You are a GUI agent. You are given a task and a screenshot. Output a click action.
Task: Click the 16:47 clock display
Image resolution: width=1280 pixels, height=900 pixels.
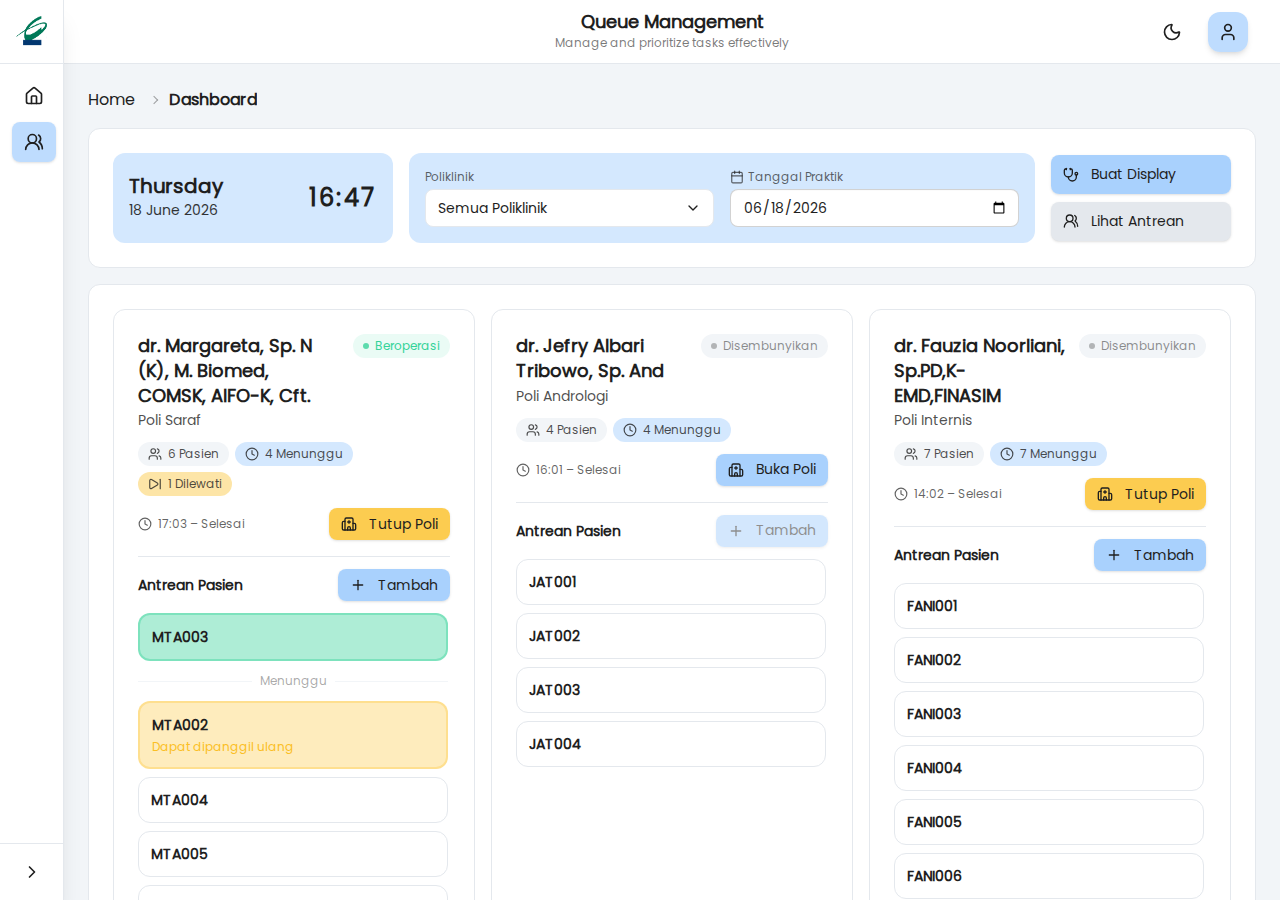(x=341, y=197)
